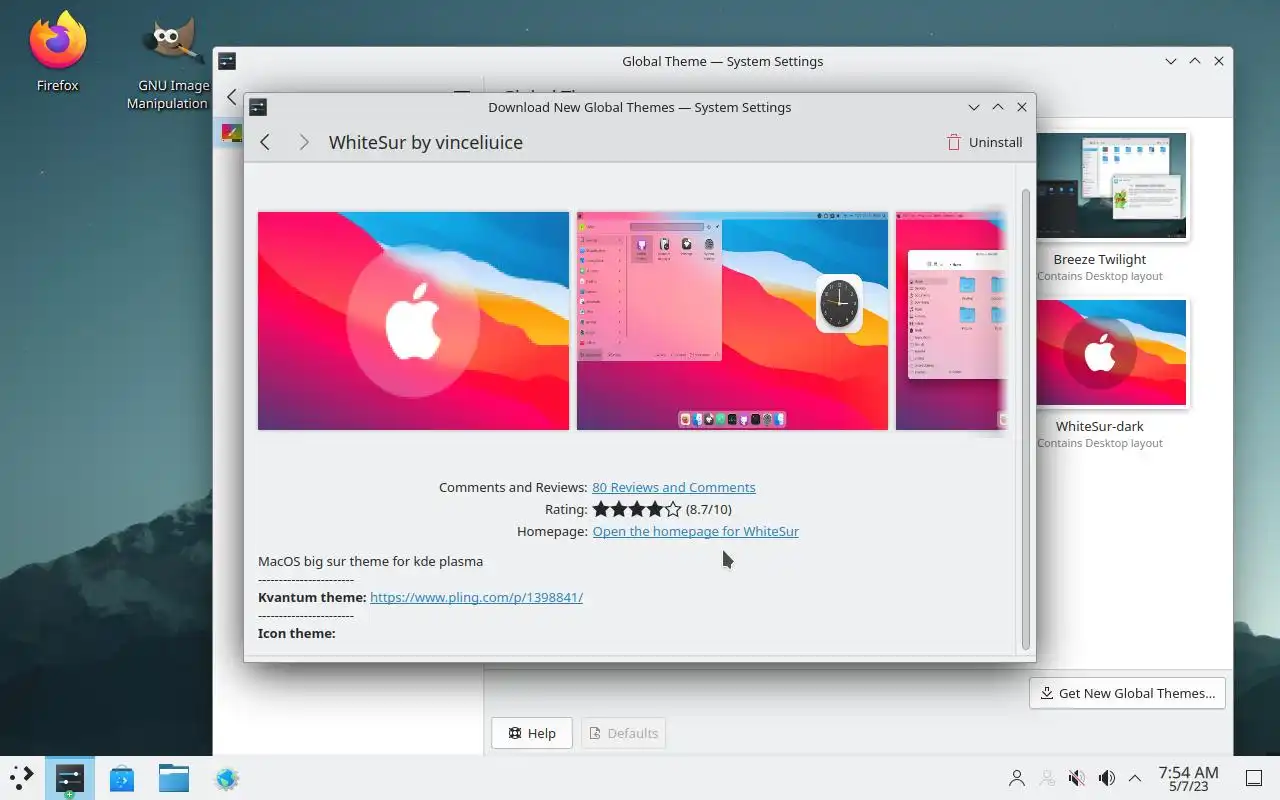Click the grayed-out network tray icon
This screenshot has height=800, width=1280.
tap(1047, 778)
